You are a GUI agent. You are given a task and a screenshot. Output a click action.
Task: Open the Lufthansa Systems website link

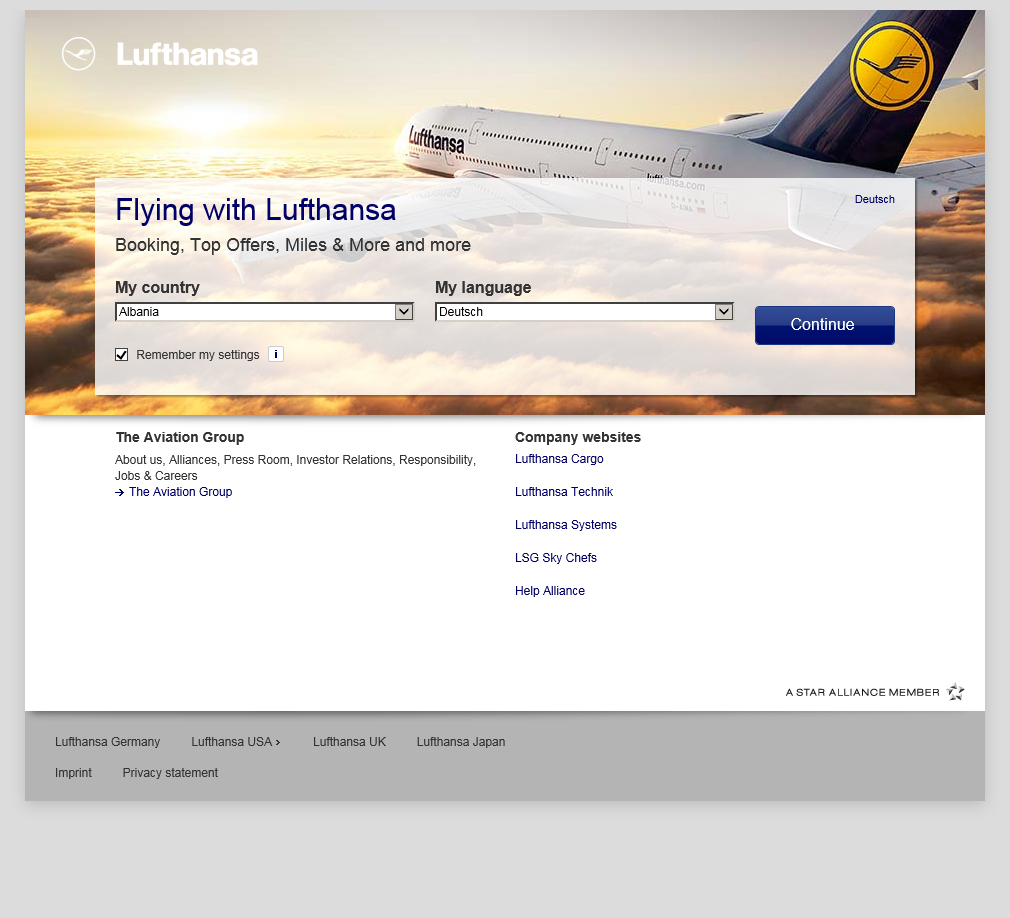click(x=566, y=524)
